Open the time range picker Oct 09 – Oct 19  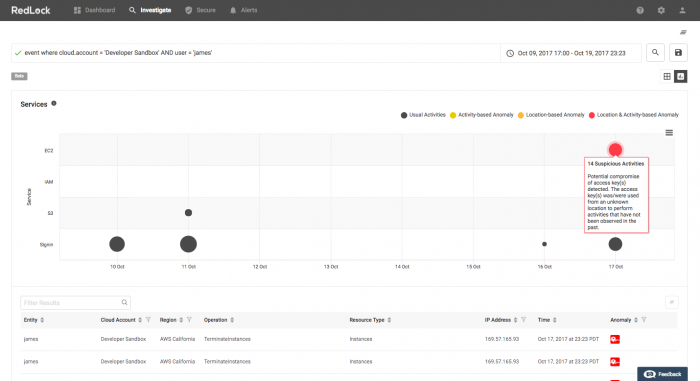[571, 53]
